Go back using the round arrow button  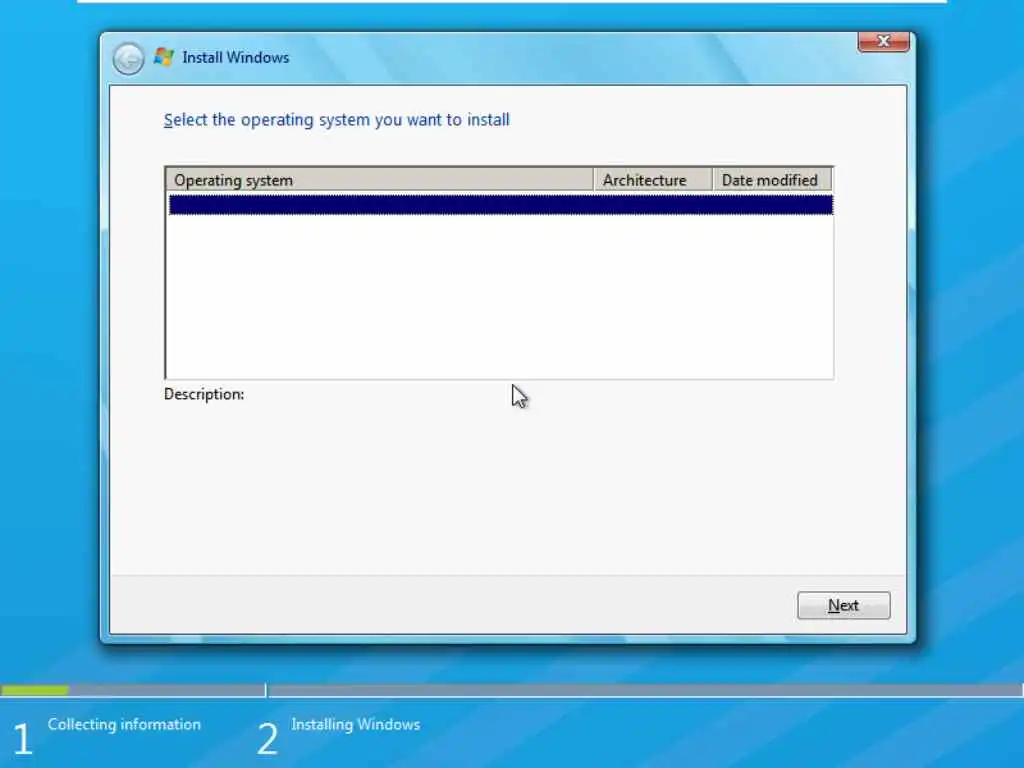tap(128, 59)
